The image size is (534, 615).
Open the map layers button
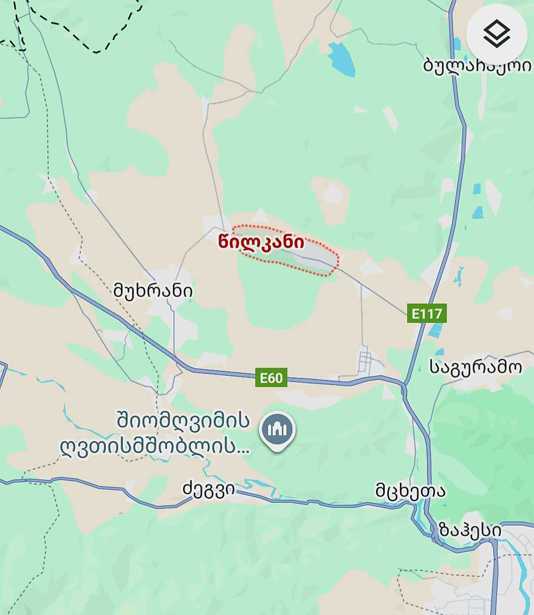pos(496,34)
